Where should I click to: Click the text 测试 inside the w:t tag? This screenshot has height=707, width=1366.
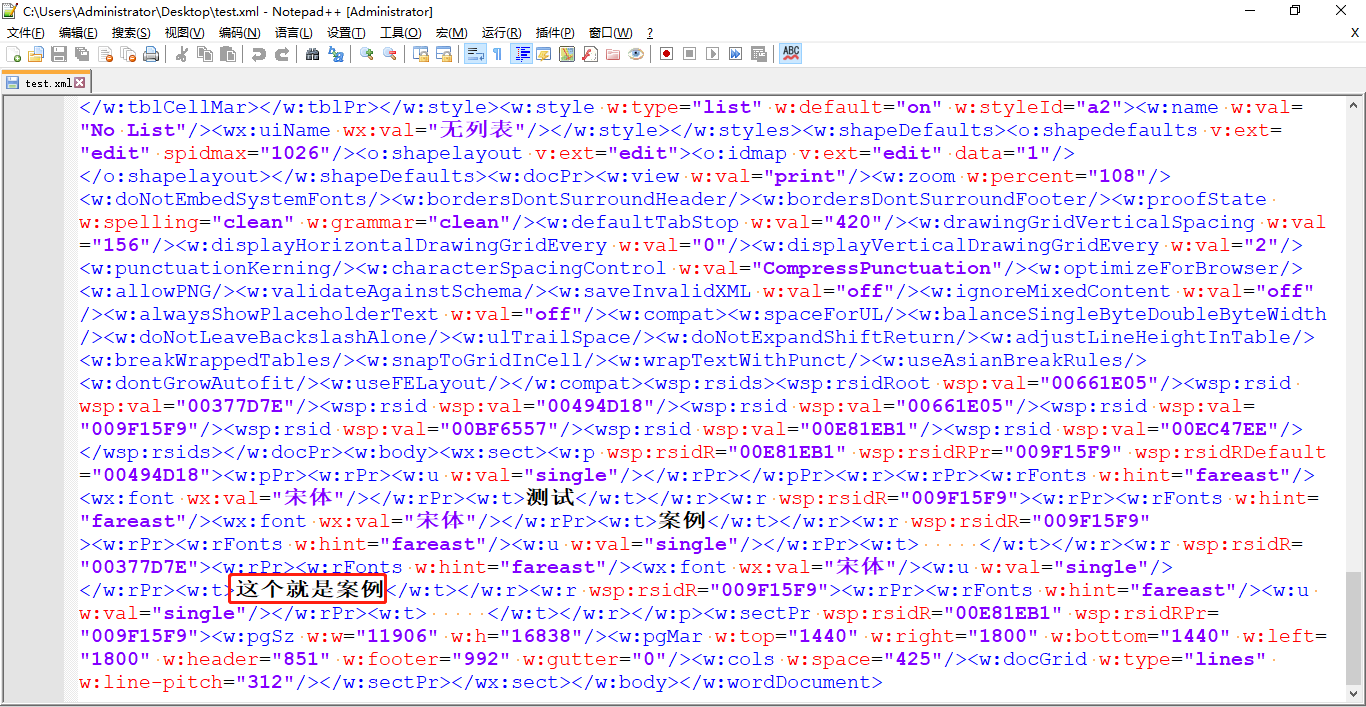coord(550,498)
